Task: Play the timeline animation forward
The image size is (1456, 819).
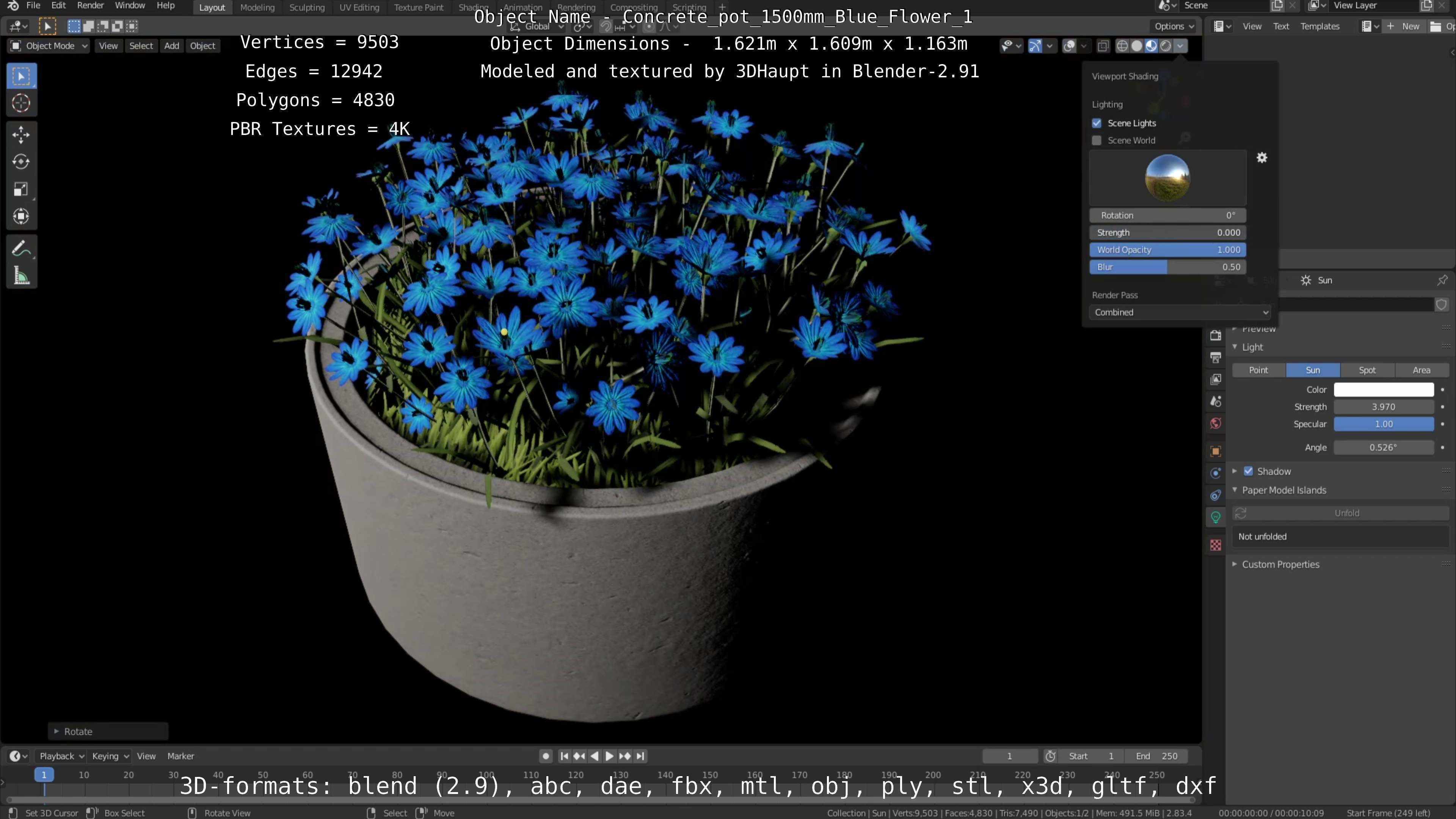Action: coord(609,756)
